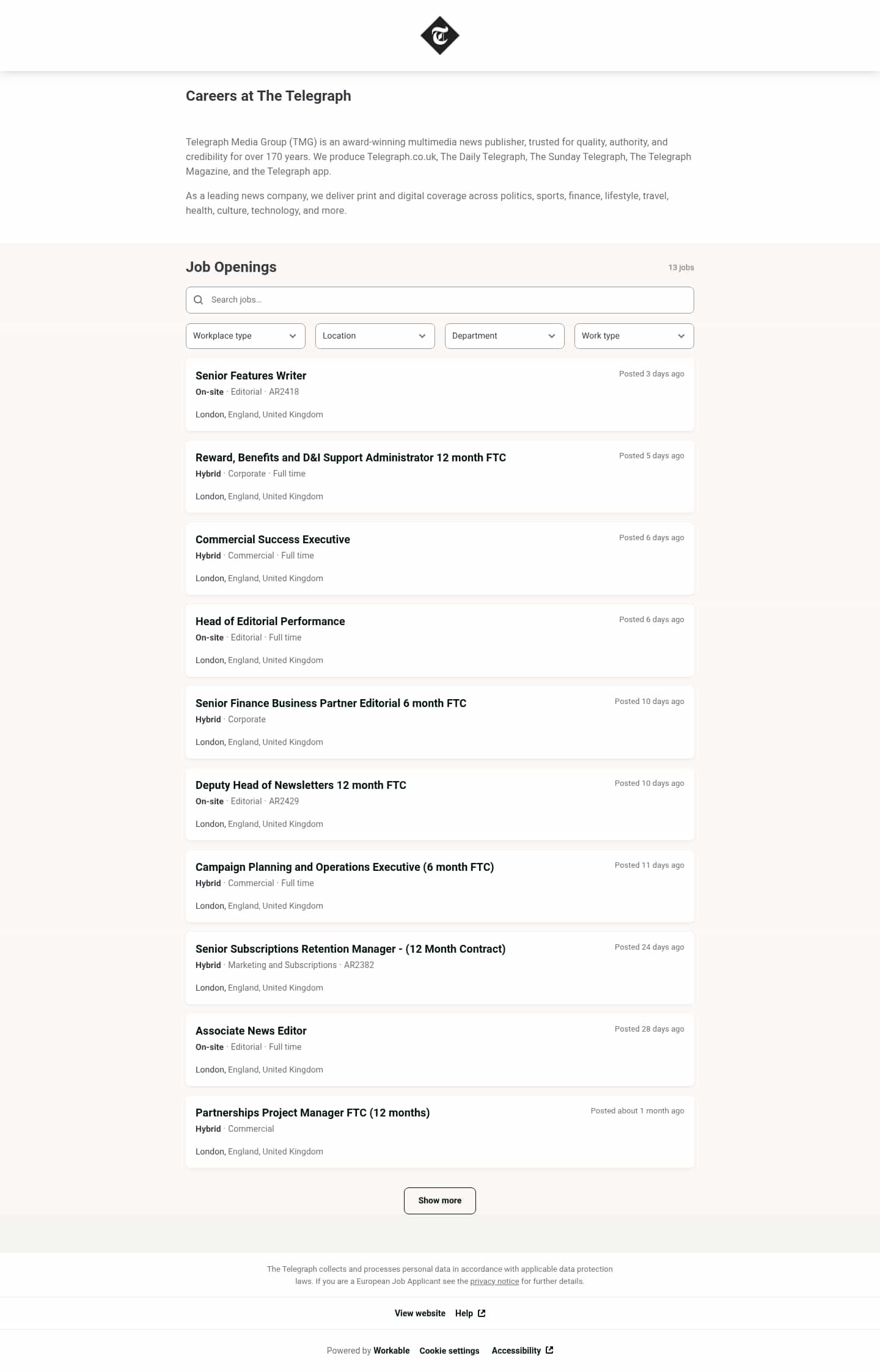Click the View website link

[420, 1313]
